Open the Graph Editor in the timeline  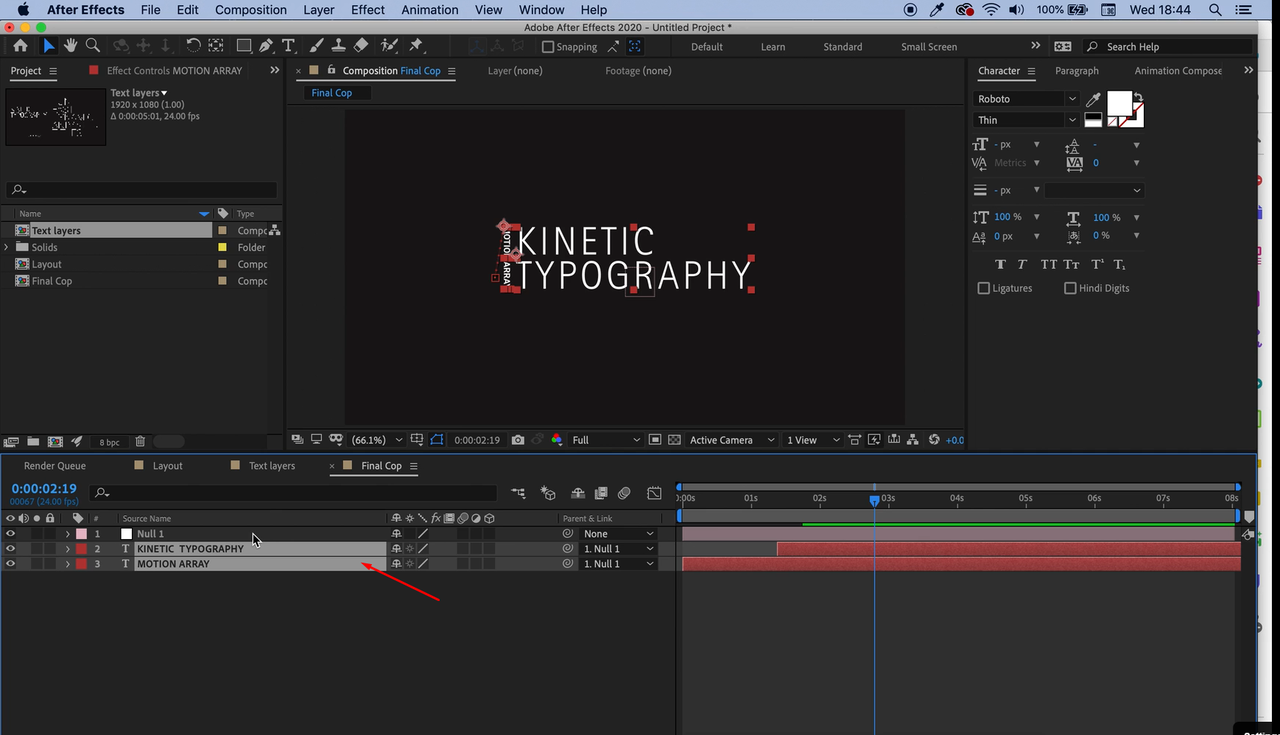point(654,492)
